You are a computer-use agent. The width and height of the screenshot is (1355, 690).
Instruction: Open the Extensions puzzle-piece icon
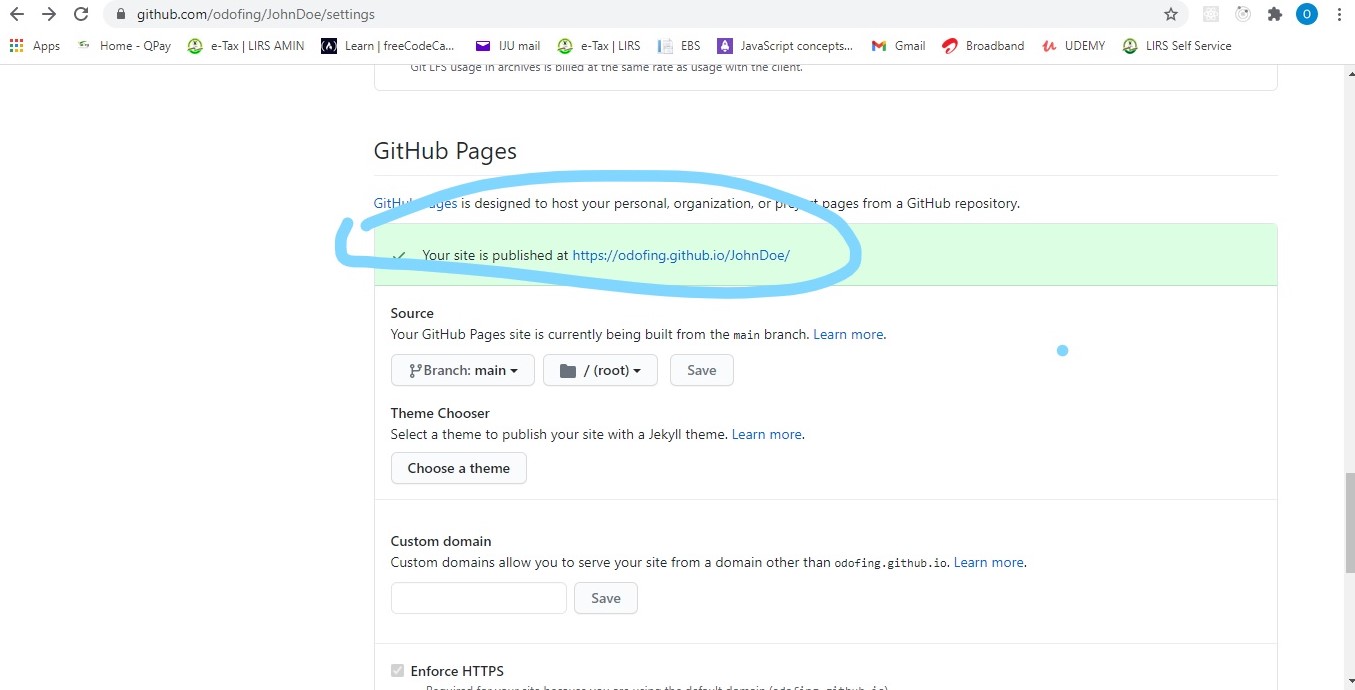1274,14
